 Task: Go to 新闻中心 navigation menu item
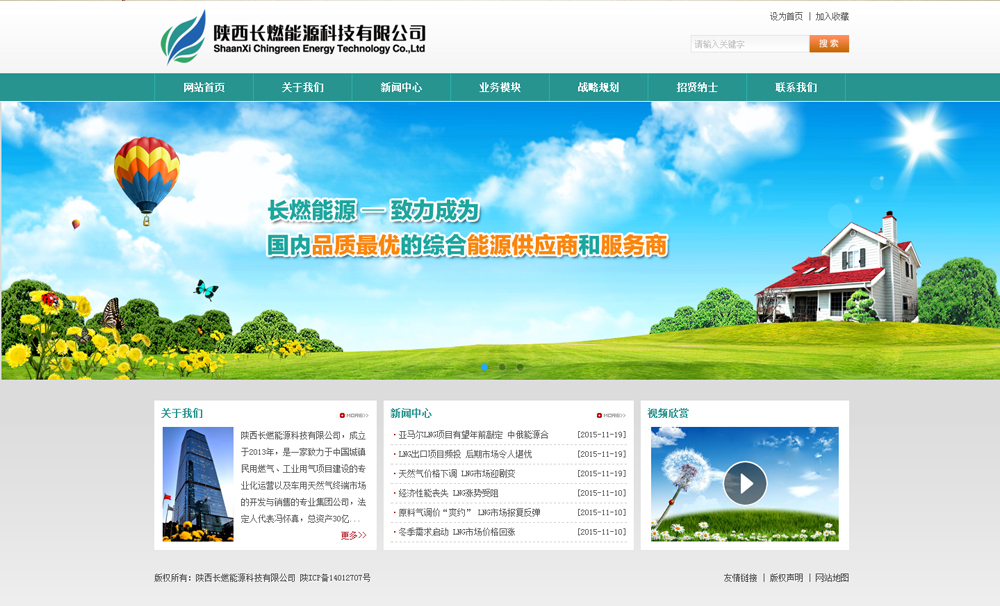coord(401,88)
